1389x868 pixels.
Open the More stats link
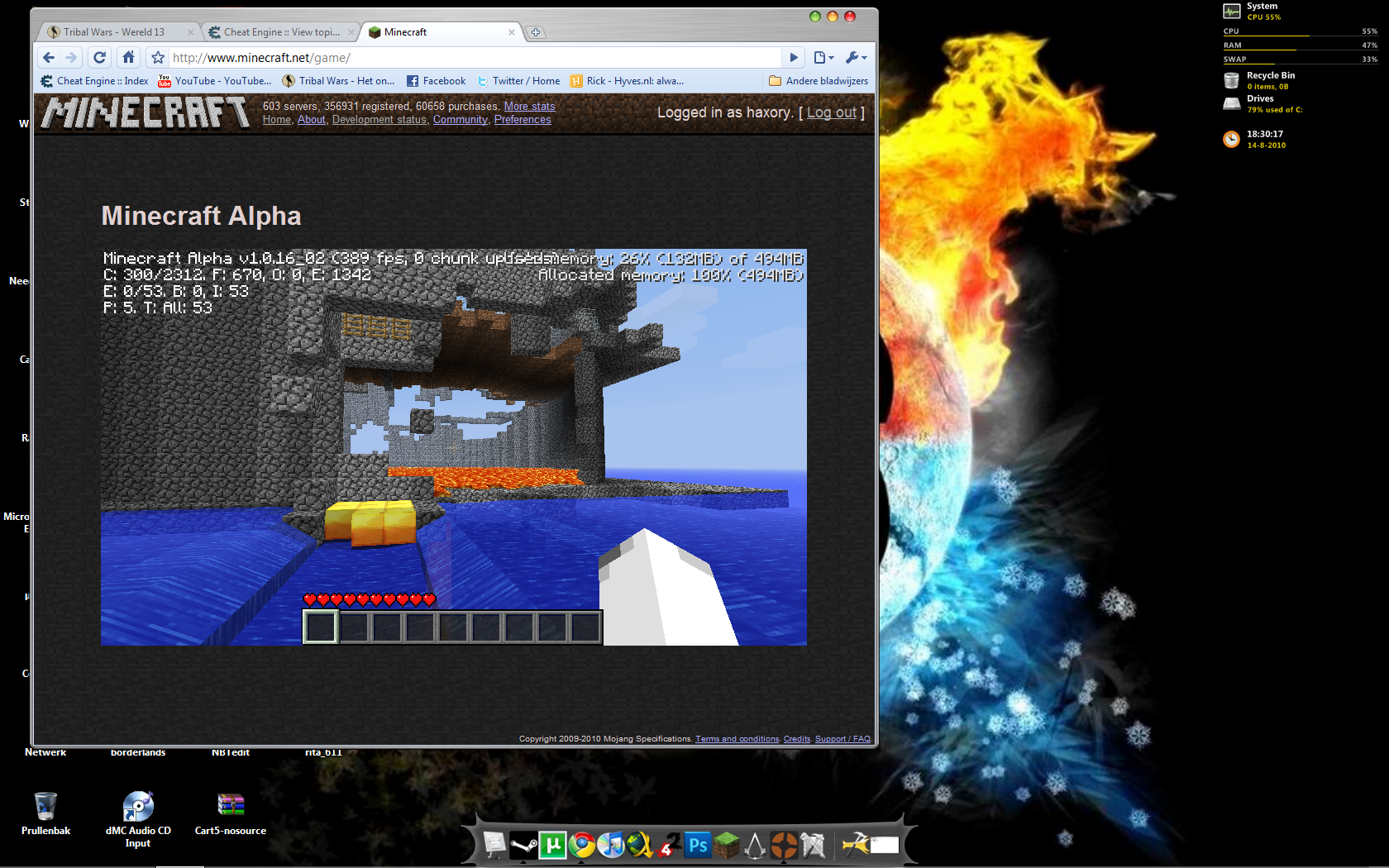click(529, 106)
